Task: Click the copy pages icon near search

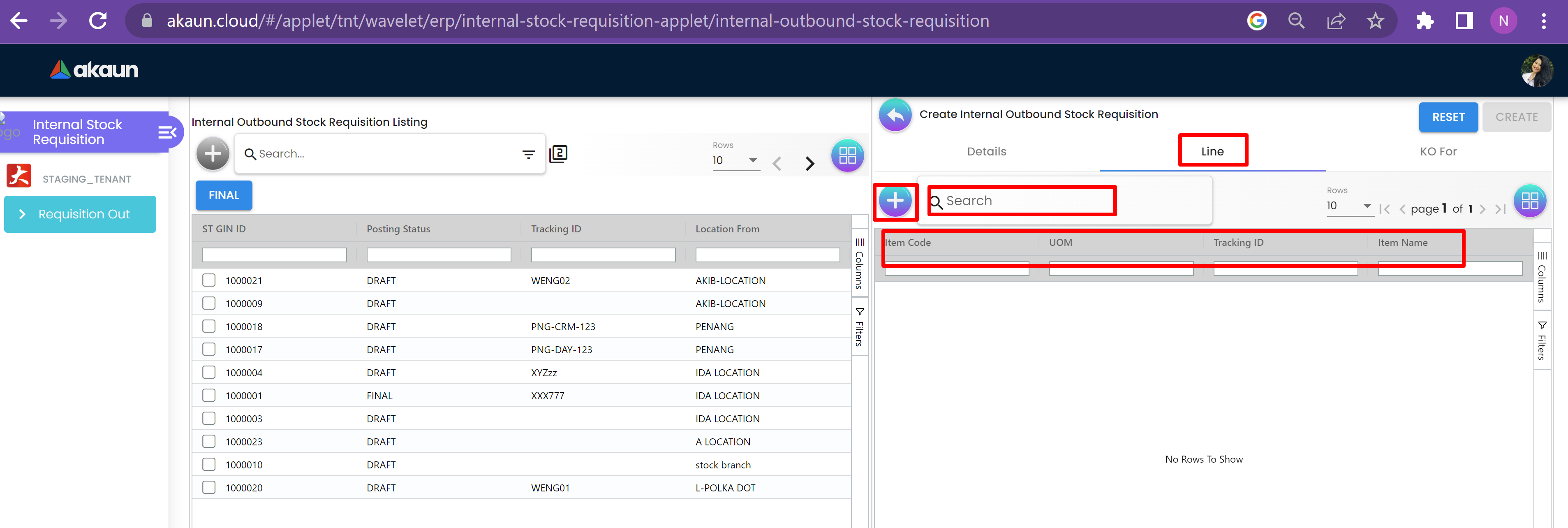Action: pyautogui.click(x=558, y=154)
